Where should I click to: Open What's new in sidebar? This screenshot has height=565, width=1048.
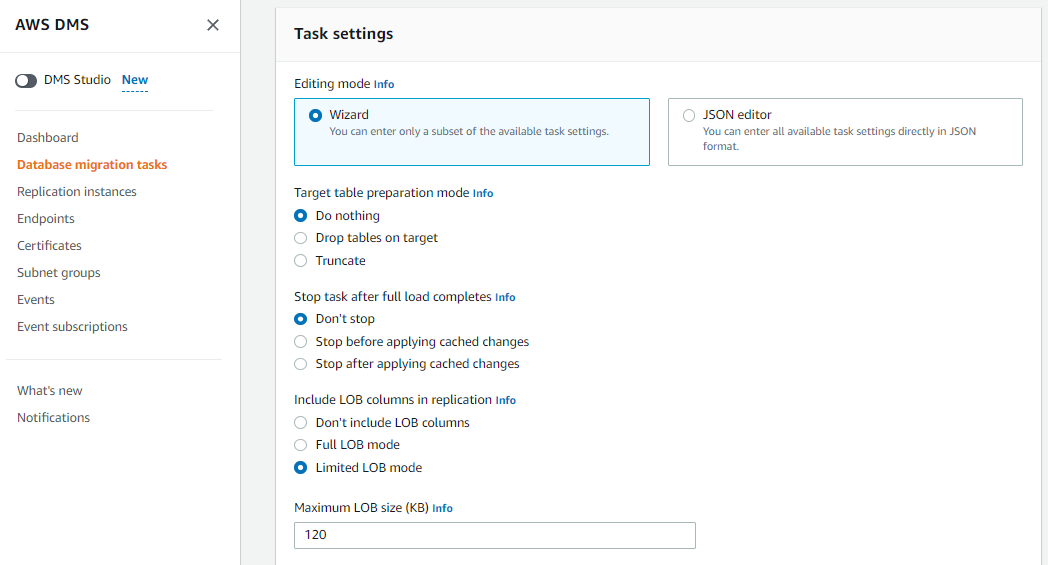click(50, 391)
